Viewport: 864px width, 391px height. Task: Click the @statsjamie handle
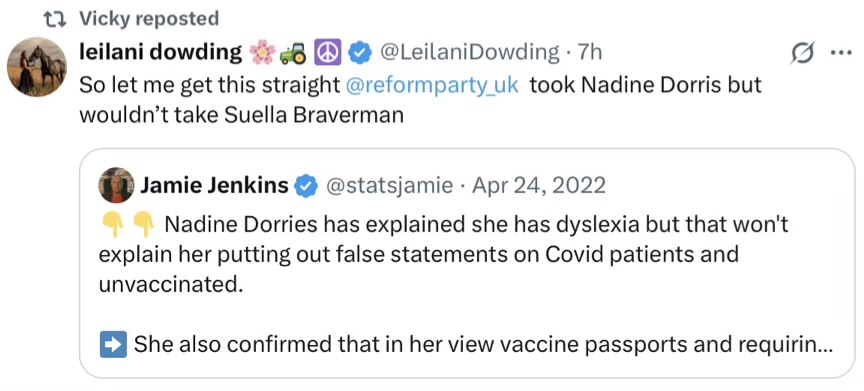coord(390,186)
